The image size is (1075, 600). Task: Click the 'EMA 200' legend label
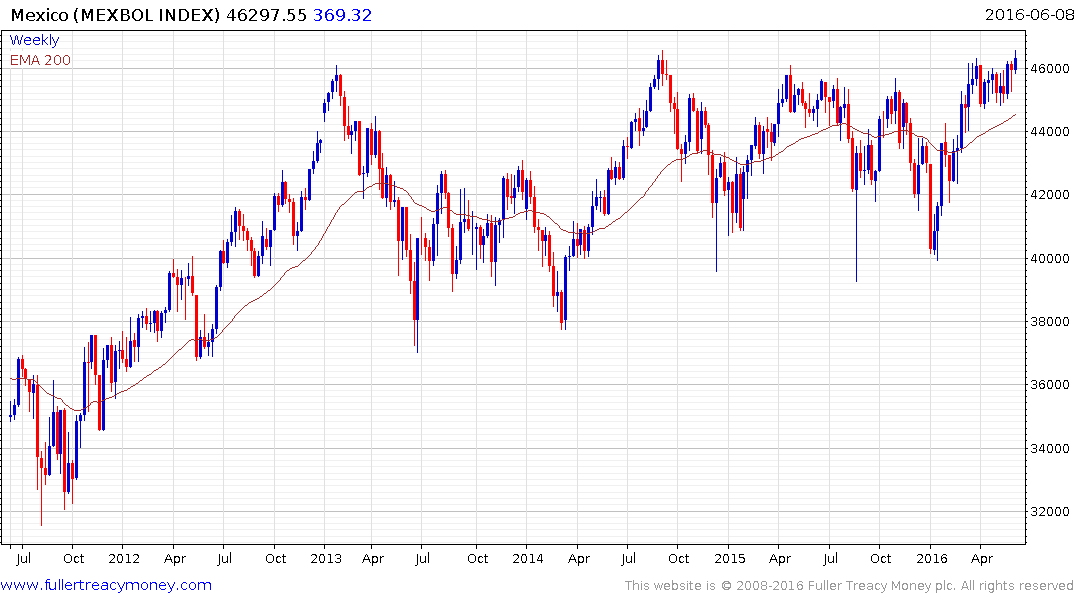tap(40, 60)
